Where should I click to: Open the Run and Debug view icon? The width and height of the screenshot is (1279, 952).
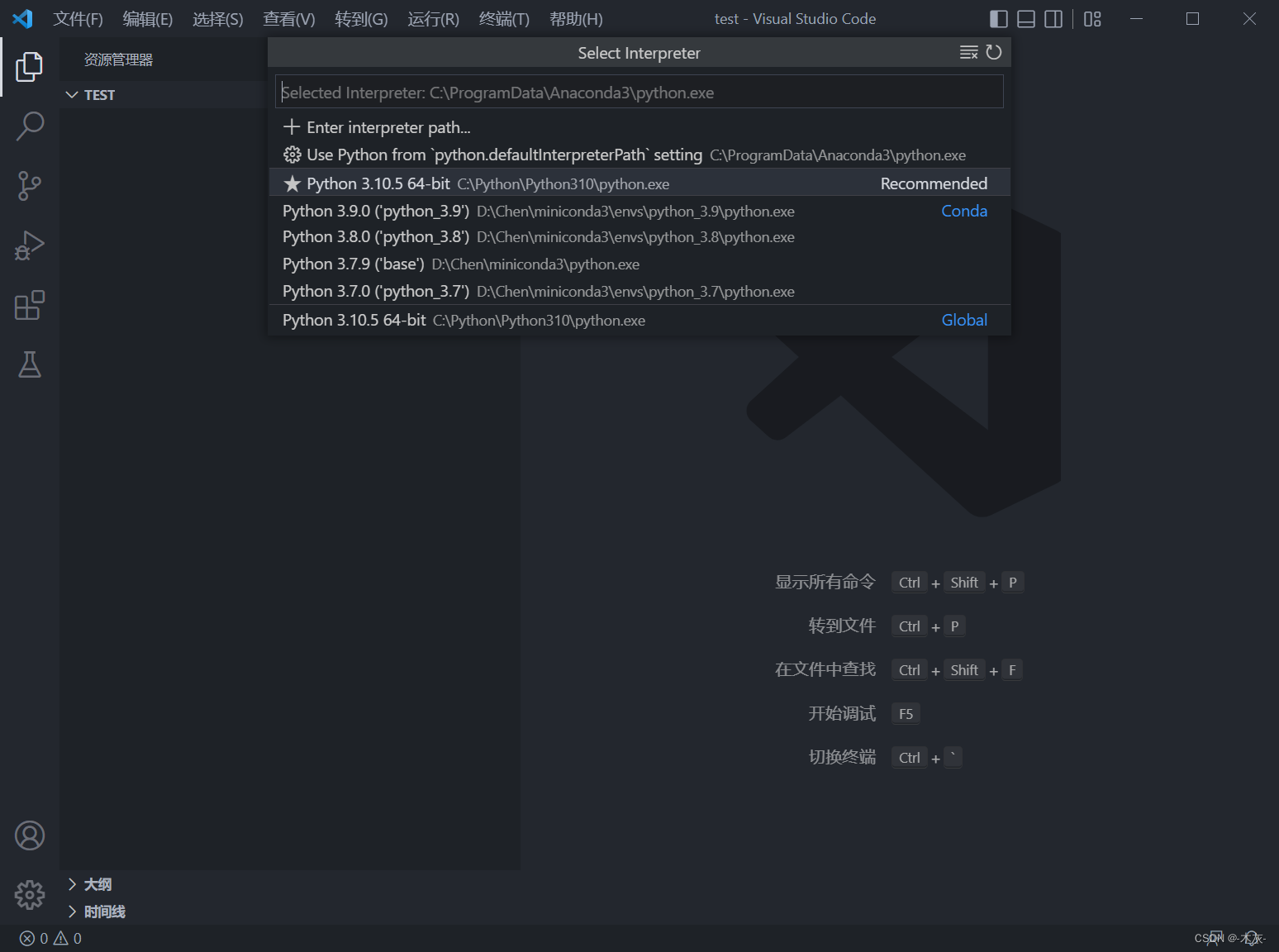tap(30, 245)
